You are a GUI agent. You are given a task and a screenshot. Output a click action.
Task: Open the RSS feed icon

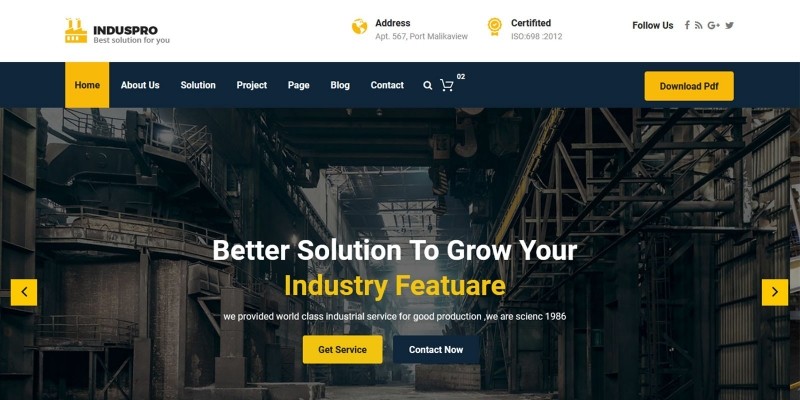point(698,26)
